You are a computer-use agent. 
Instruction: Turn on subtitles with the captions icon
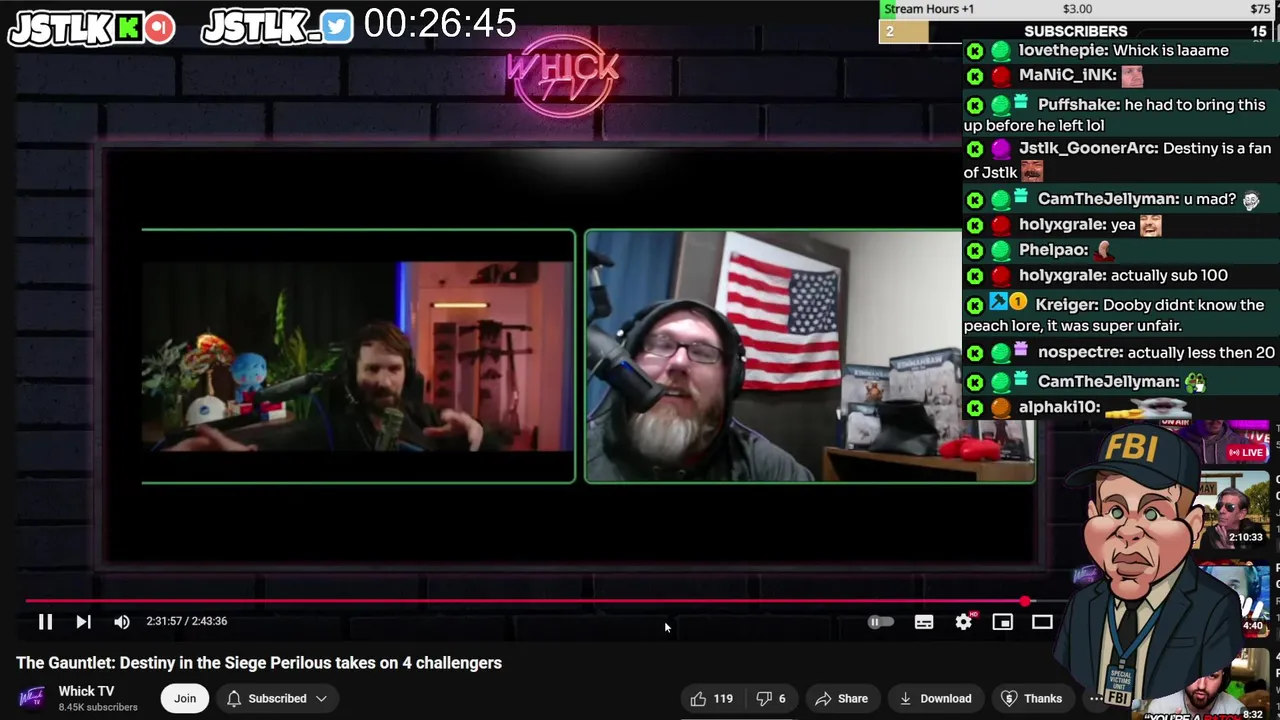(x=924, y=622)
